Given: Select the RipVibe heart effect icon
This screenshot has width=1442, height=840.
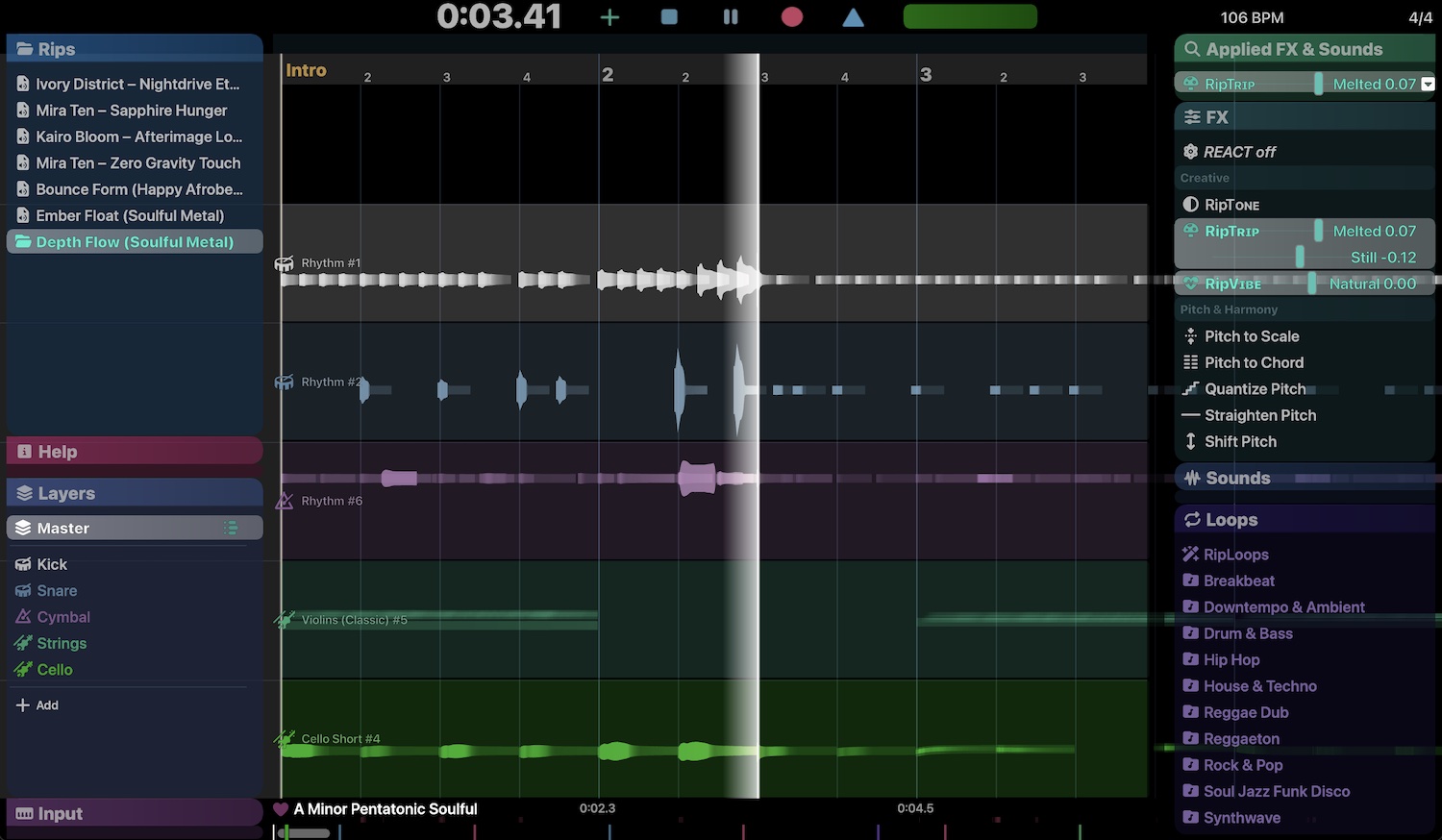Looking at the screenshot, I should tap(1191, 284).
